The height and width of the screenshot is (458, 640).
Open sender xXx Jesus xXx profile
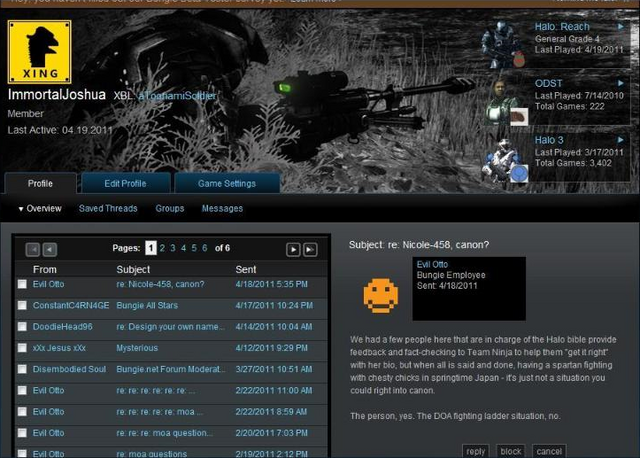click(59, 348)
